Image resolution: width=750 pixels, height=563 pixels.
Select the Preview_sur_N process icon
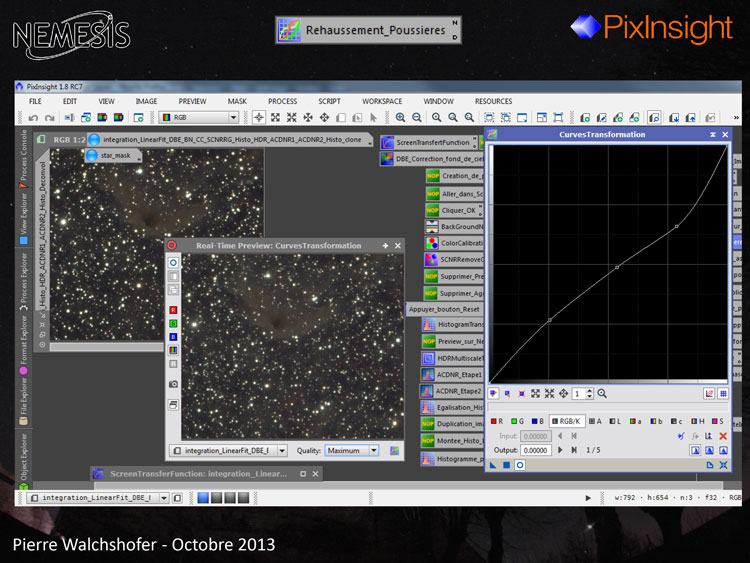coord(453,341)
